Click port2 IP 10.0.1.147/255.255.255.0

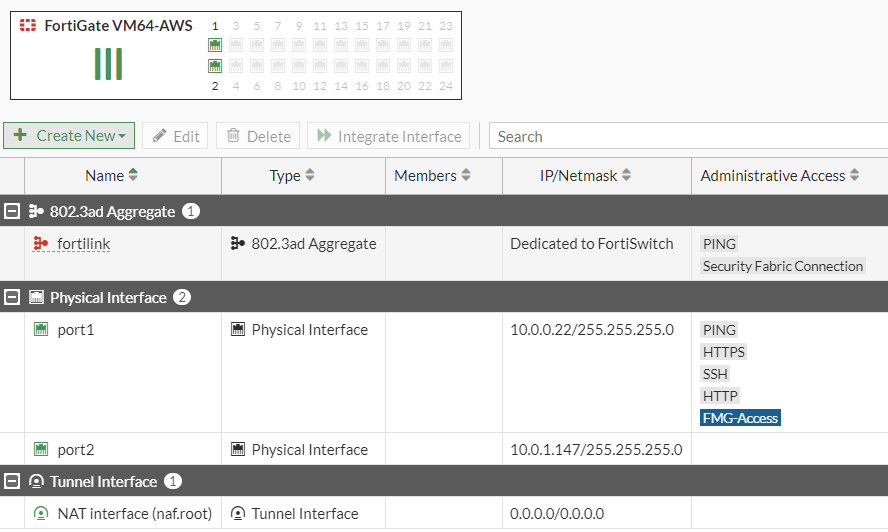tap(596, 450)
